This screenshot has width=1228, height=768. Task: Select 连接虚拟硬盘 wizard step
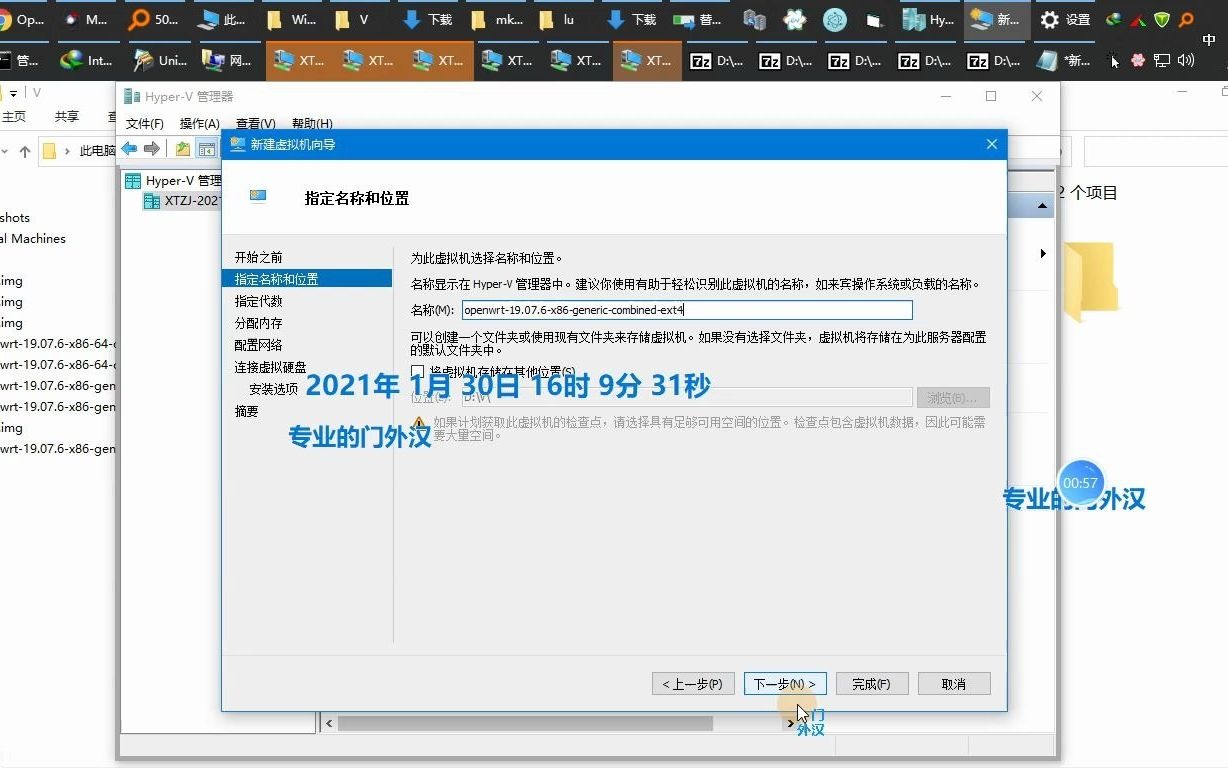pos(271,367)
